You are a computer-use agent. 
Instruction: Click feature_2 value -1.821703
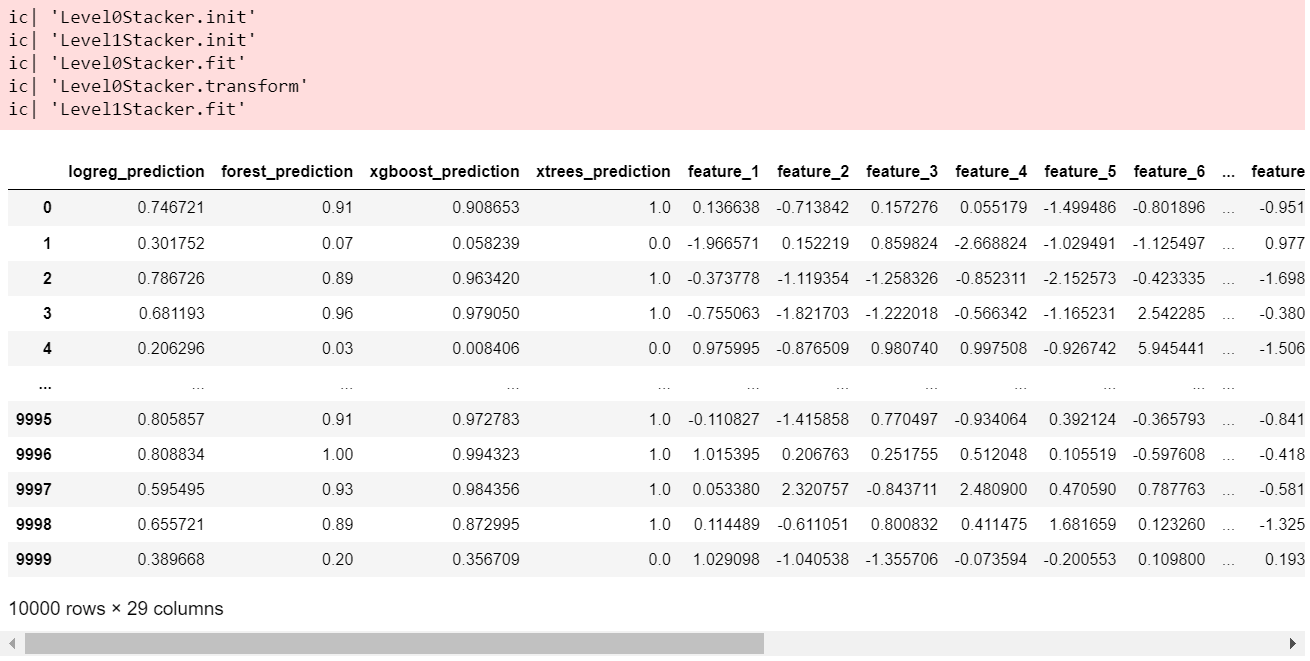(813, 313)
